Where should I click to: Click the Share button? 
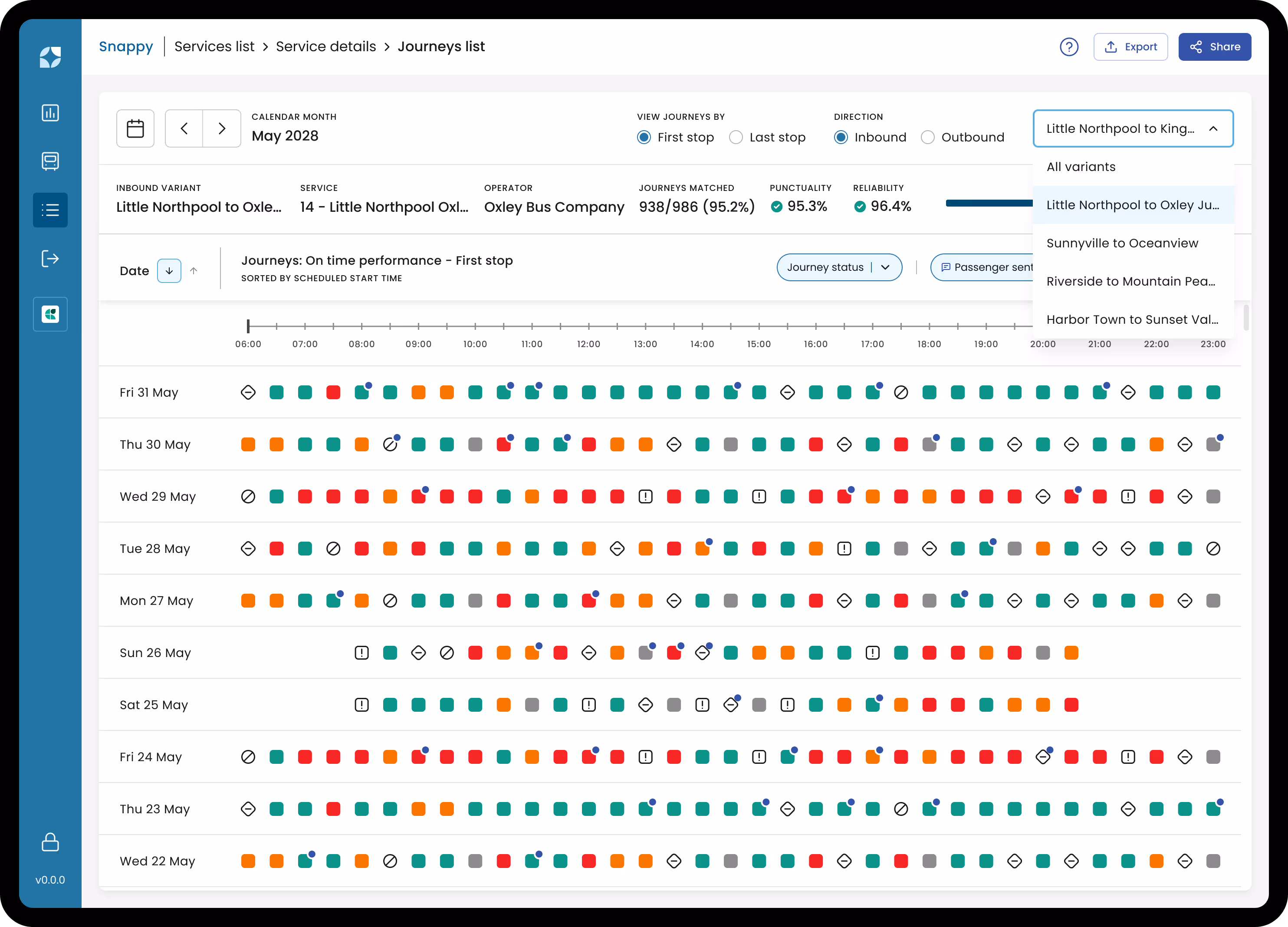coord(1214,46)
